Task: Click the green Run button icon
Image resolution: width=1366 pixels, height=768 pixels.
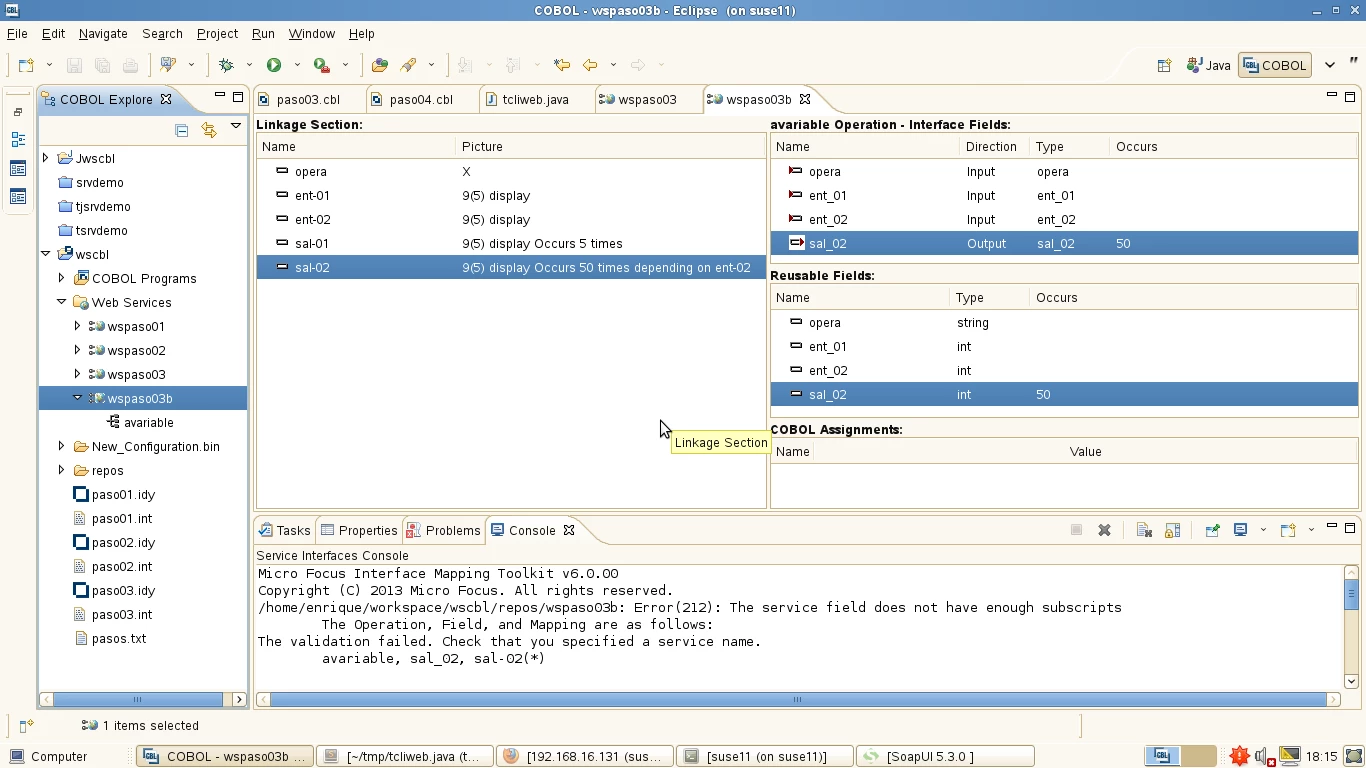Action: [x=273, y=65]
